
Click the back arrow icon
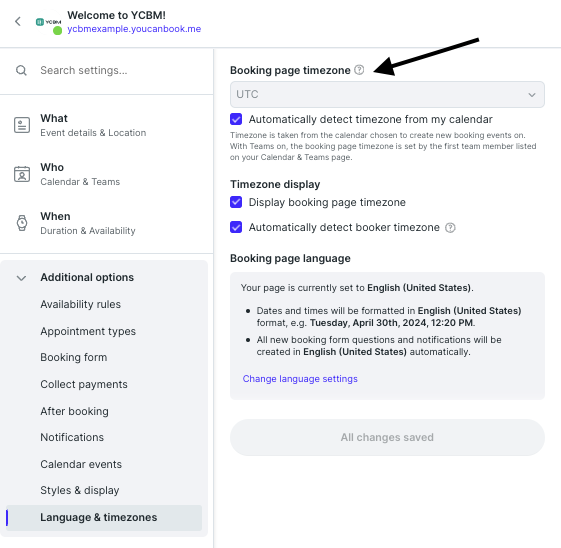tap(18, 21)
